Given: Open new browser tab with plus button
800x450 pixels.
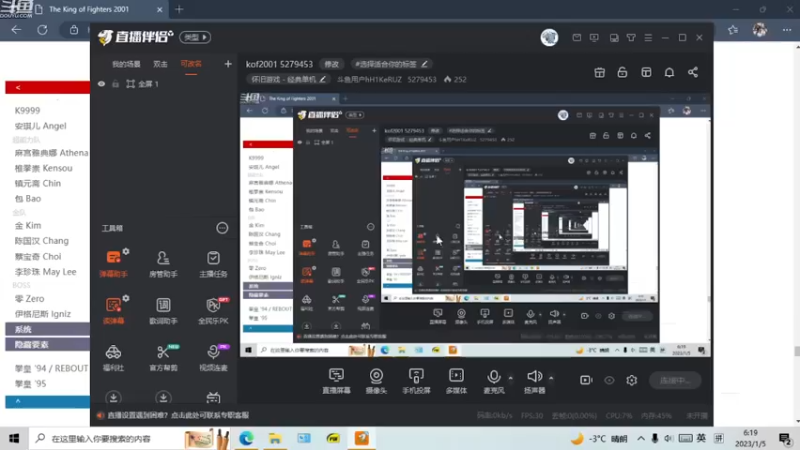Looking at the screenshot, I should pyautogui.click(x=179, y=9).
